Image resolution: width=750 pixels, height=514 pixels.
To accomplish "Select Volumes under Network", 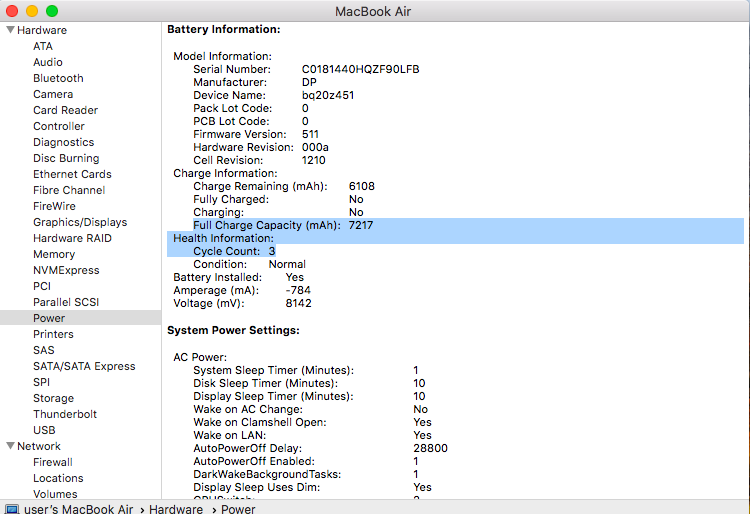I will tap(55, 494).
